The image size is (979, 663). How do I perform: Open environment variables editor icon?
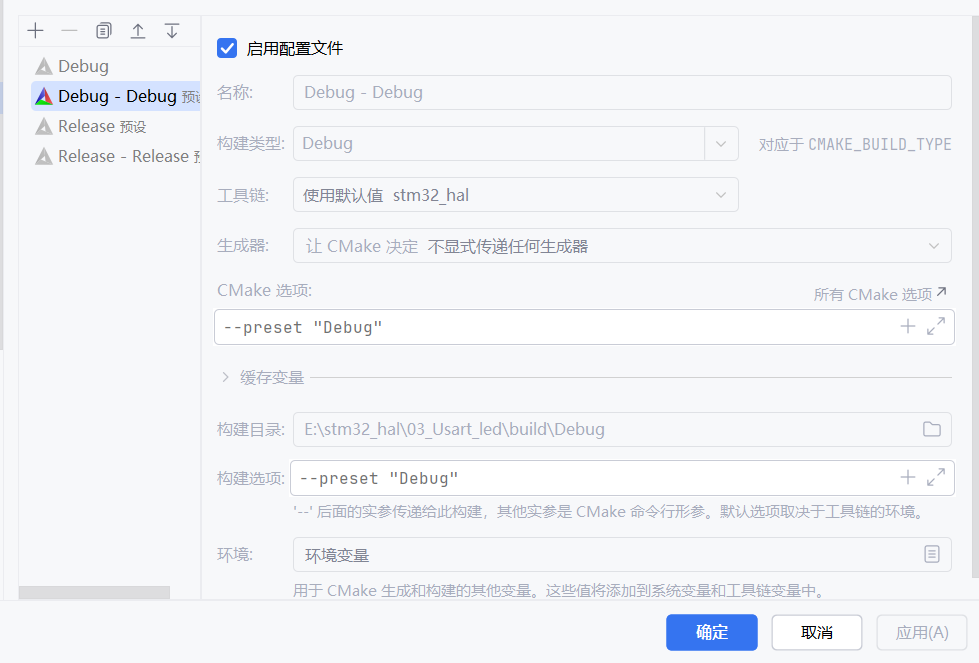point(932,554)
